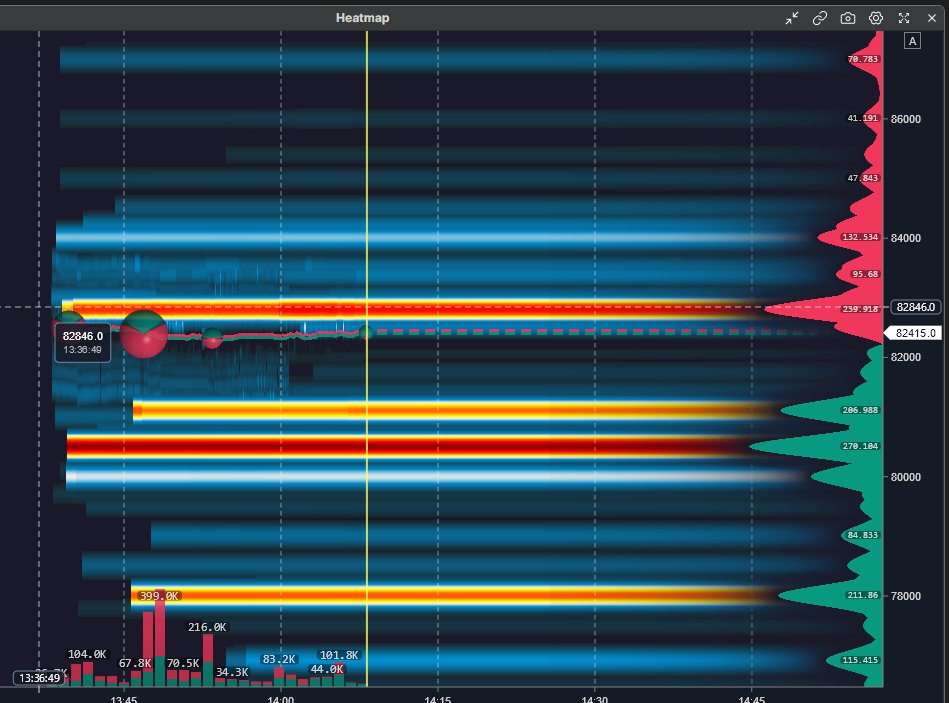The width and height of the screenshot is (949, 703).
Task: Select the 95.68 ask depth value
Action: click(865, 275)
